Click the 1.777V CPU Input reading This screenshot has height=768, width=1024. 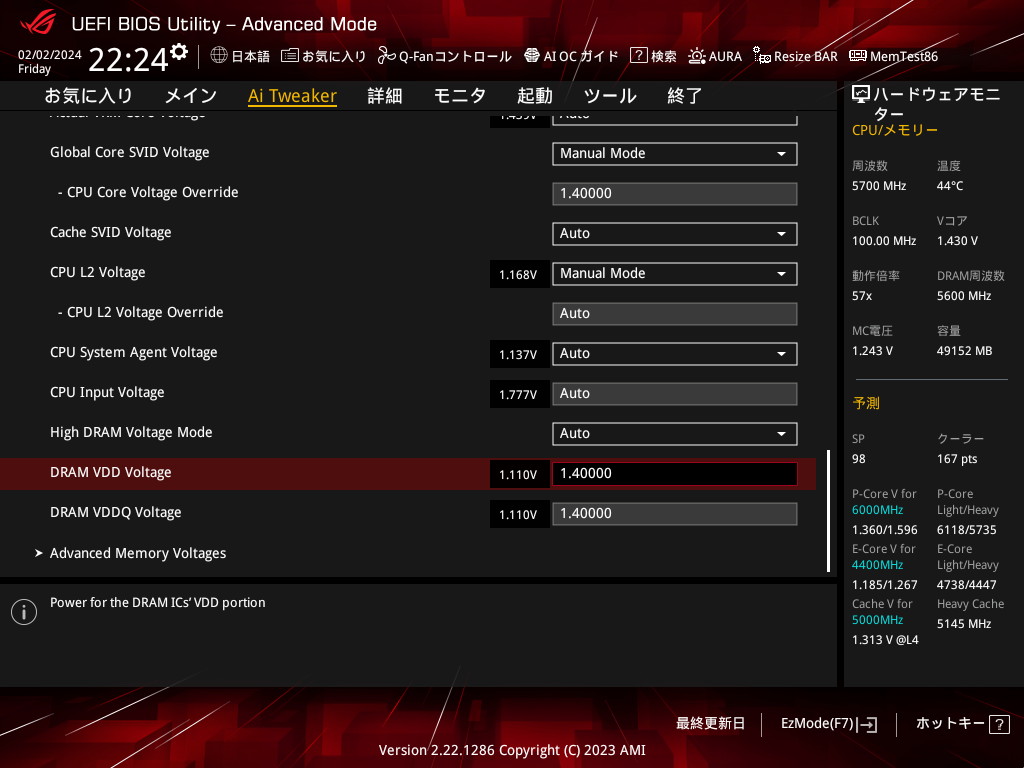(x=519, y=395)
